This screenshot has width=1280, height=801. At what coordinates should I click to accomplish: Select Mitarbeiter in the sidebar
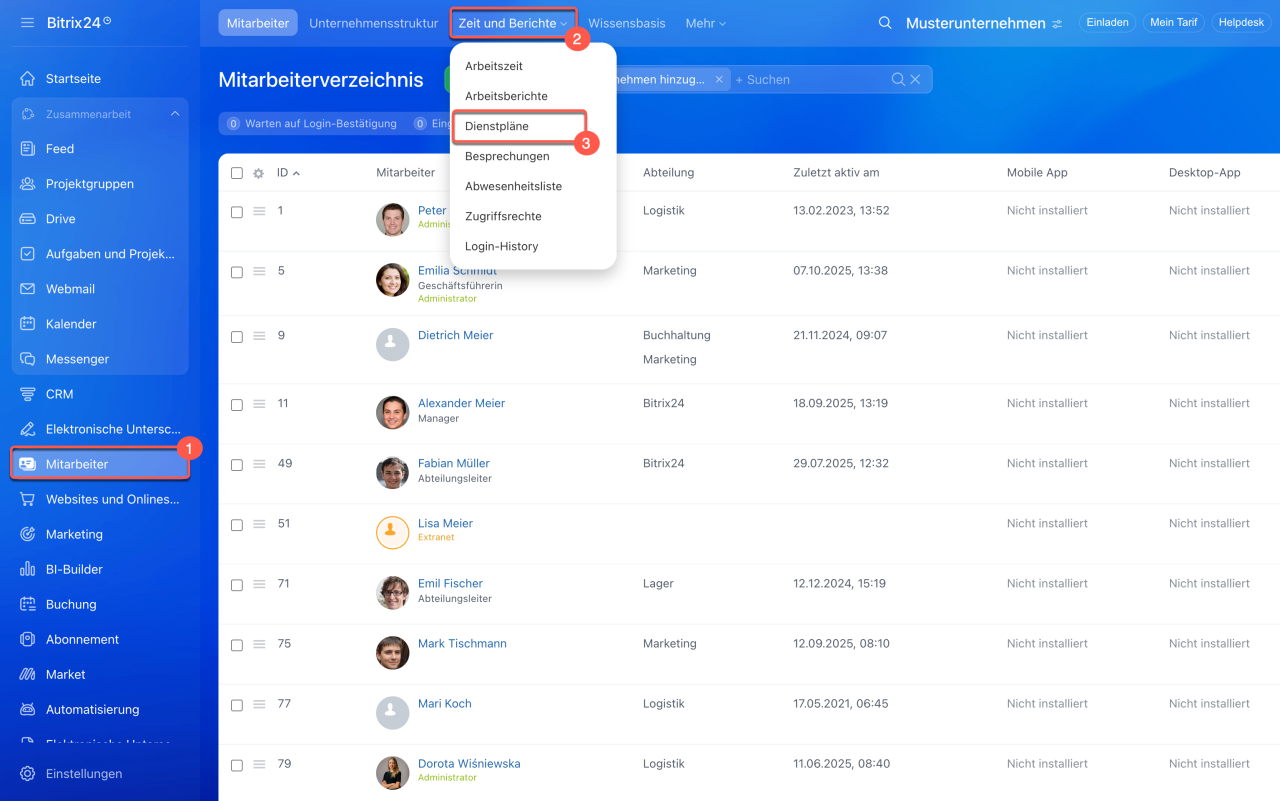point(99,464)
